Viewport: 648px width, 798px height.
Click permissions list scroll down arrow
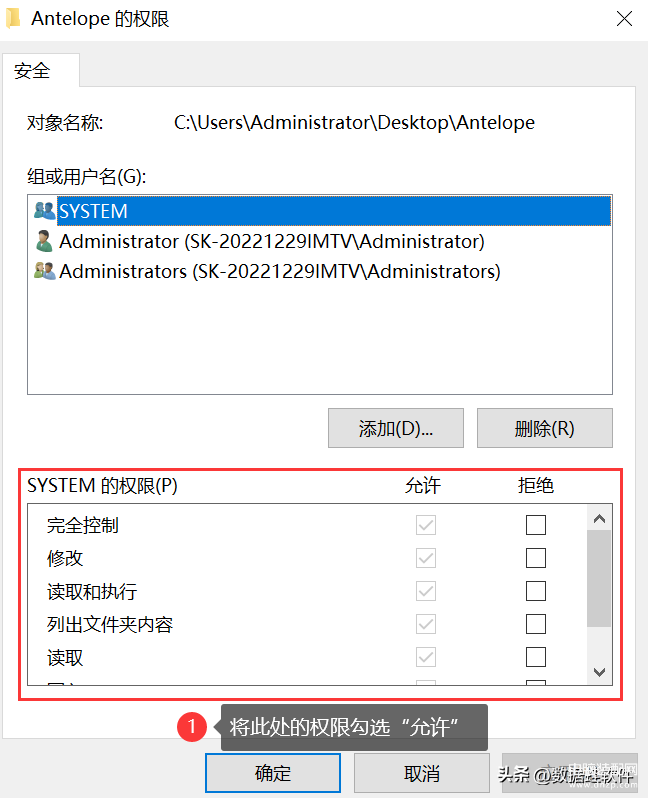tap(599, 672)
